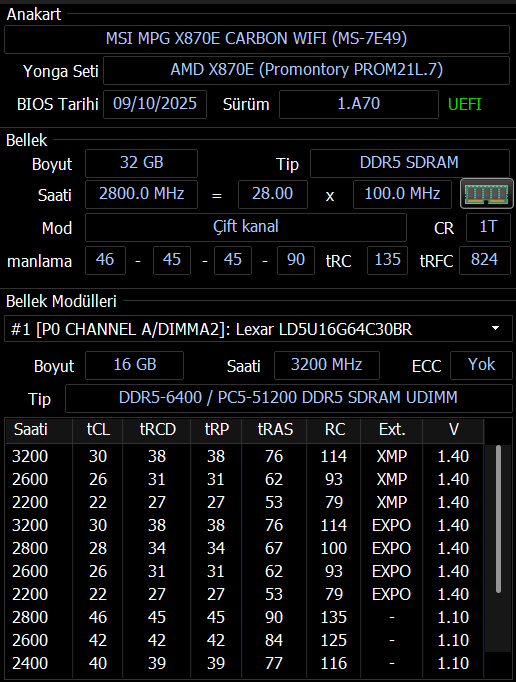Click the tRC value 135 field
516x682 pixels.
(387, 260)
